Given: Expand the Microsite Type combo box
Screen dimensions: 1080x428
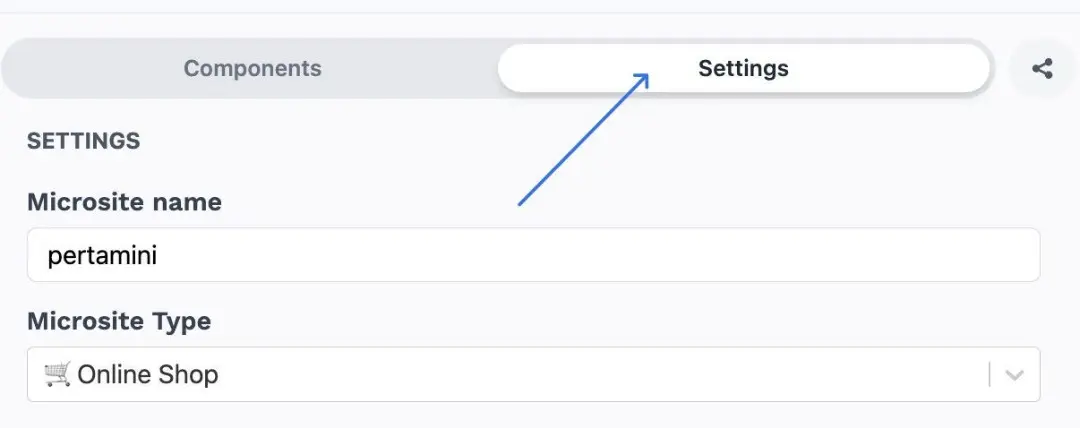Looking at the screenshot, I should [533, 375].
